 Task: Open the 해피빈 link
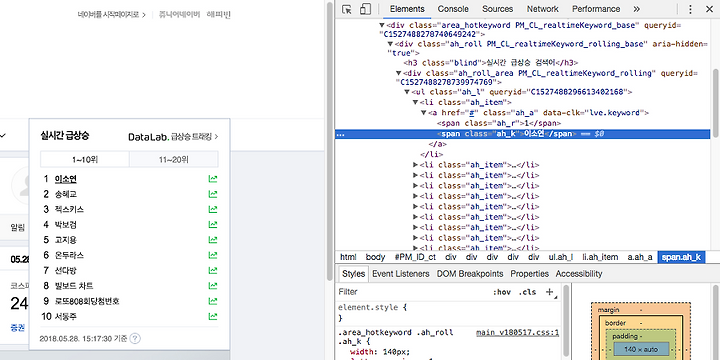[x=219, y=15]
